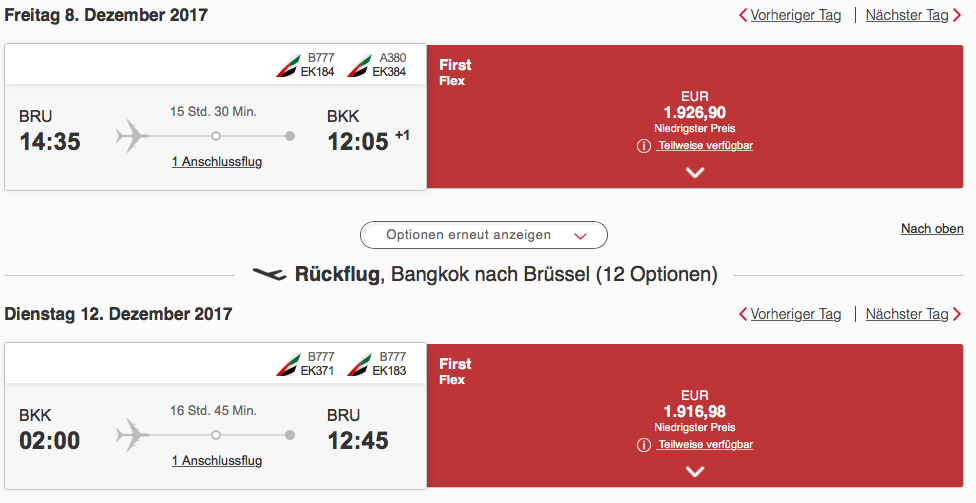Screen dimensions: 976x503
Task: Click airplane icon on BRU to BKK flight
Action: (x=133, y=136)
